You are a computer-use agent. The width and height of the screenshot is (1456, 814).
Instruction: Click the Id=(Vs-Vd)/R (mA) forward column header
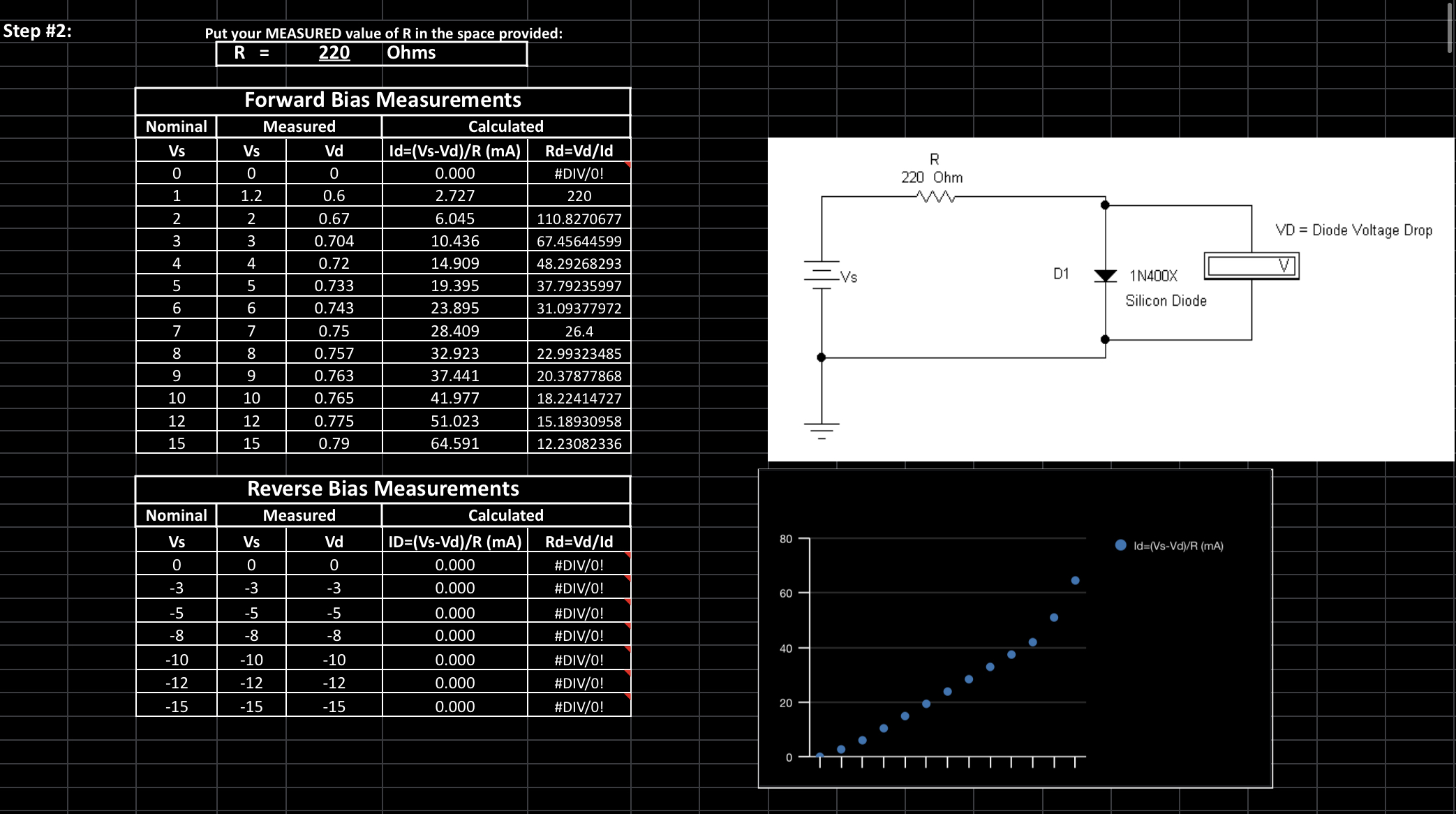455,151
